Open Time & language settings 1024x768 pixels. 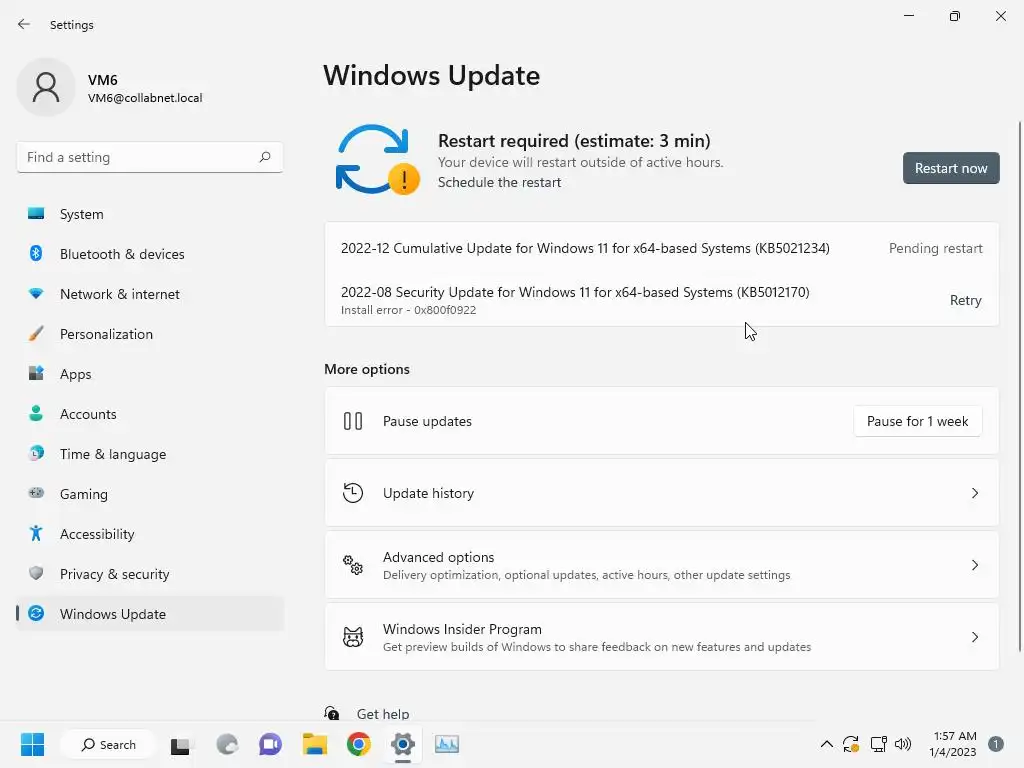[x=150, y=454]
